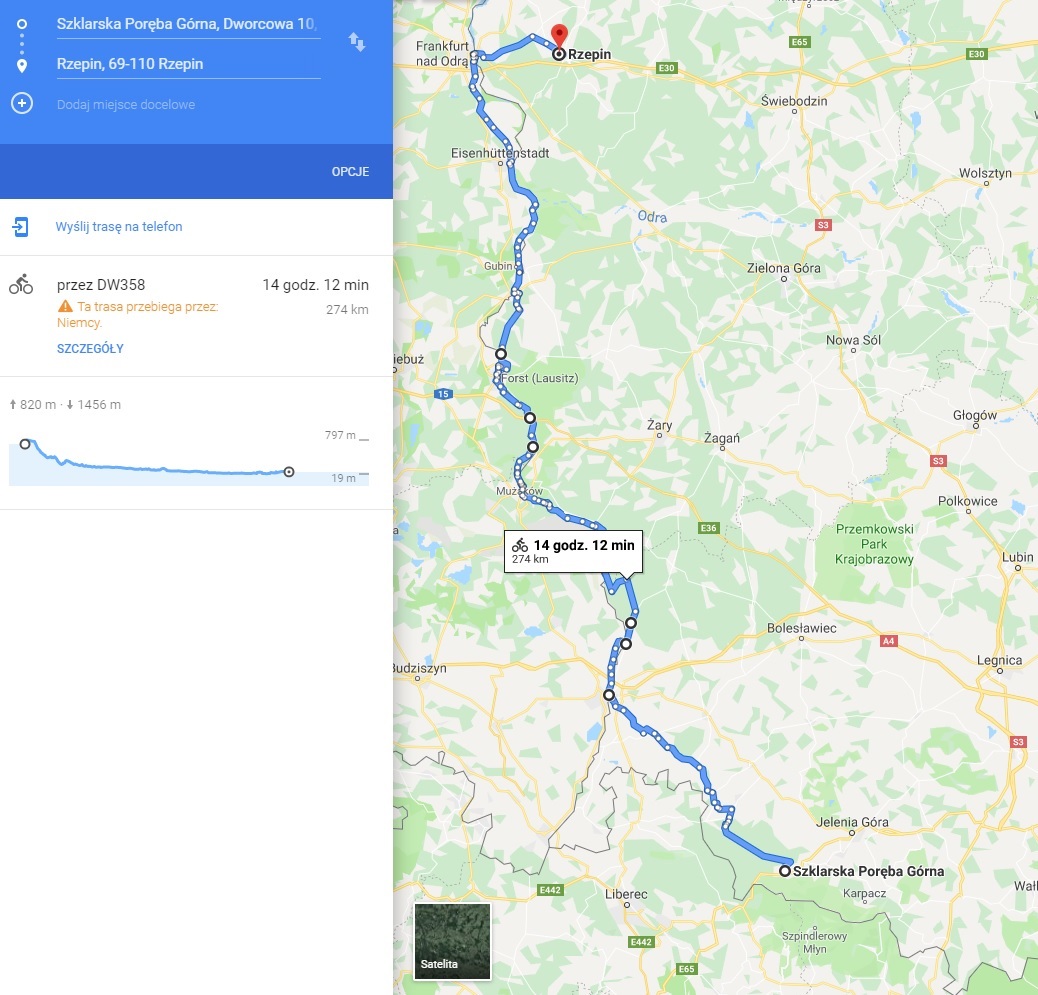Click the Dodaj miejsce docelowe text

tap(126, 105)
